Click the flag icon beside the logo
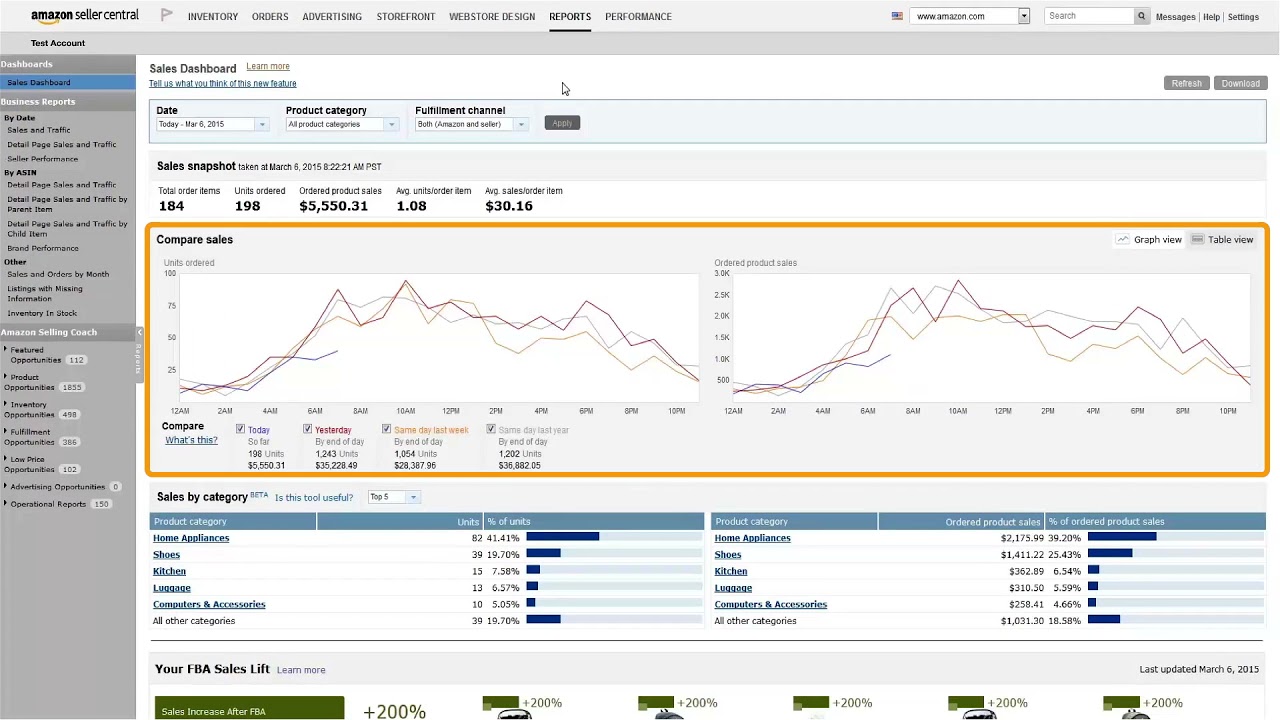Screen dimensions: 1280x720 [167, 15]
